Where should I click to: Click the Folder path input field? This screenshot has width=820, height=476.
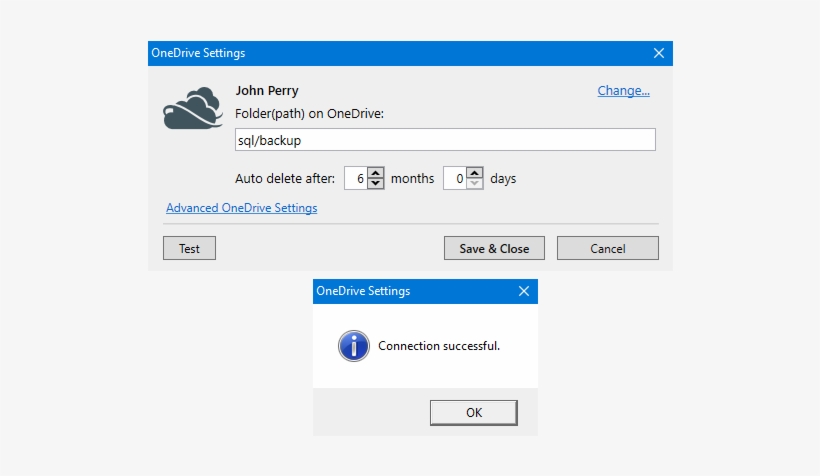pos(445,140)
